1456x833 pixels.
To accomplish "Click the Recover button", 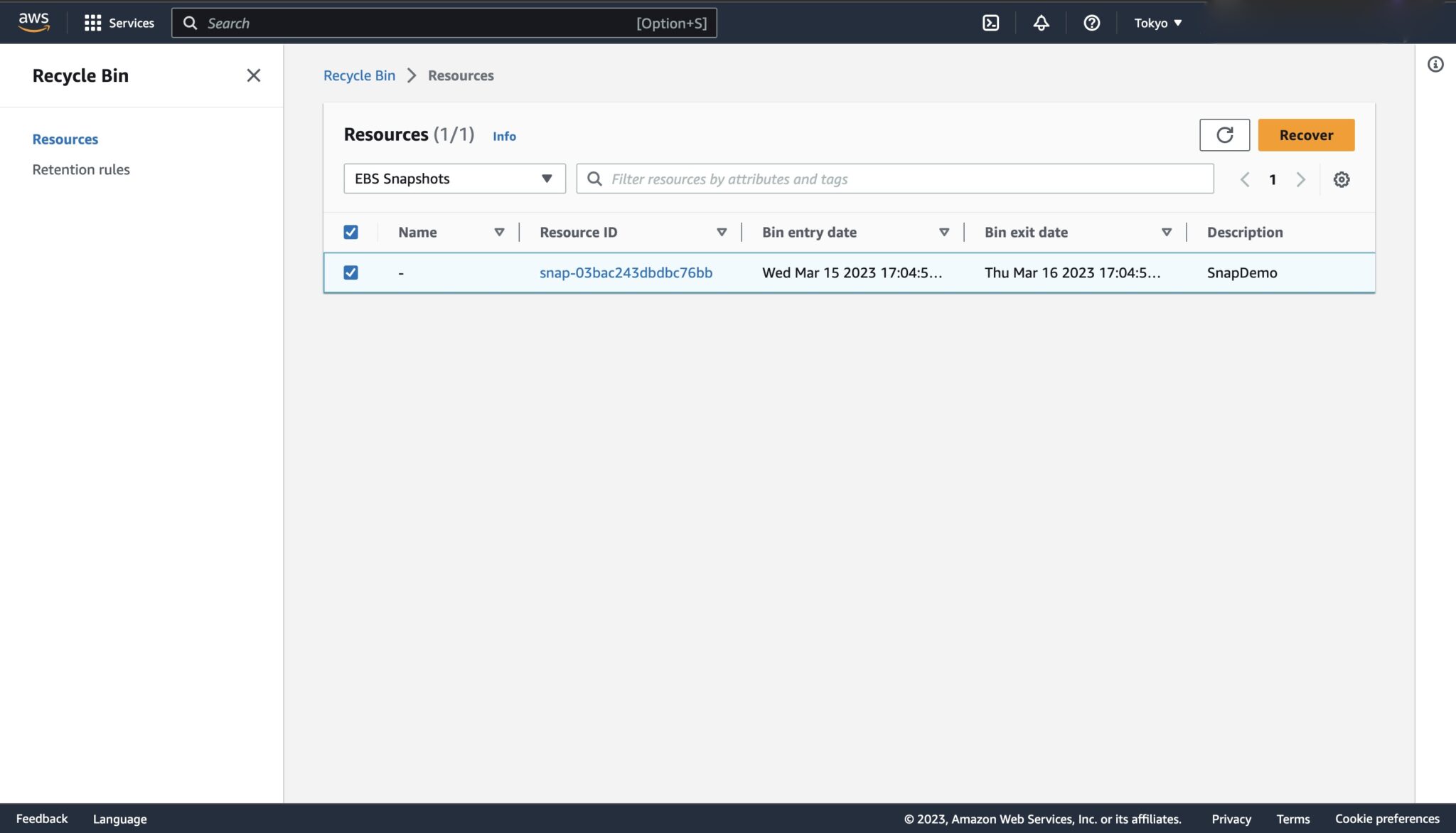I will tap(1306, 134).
